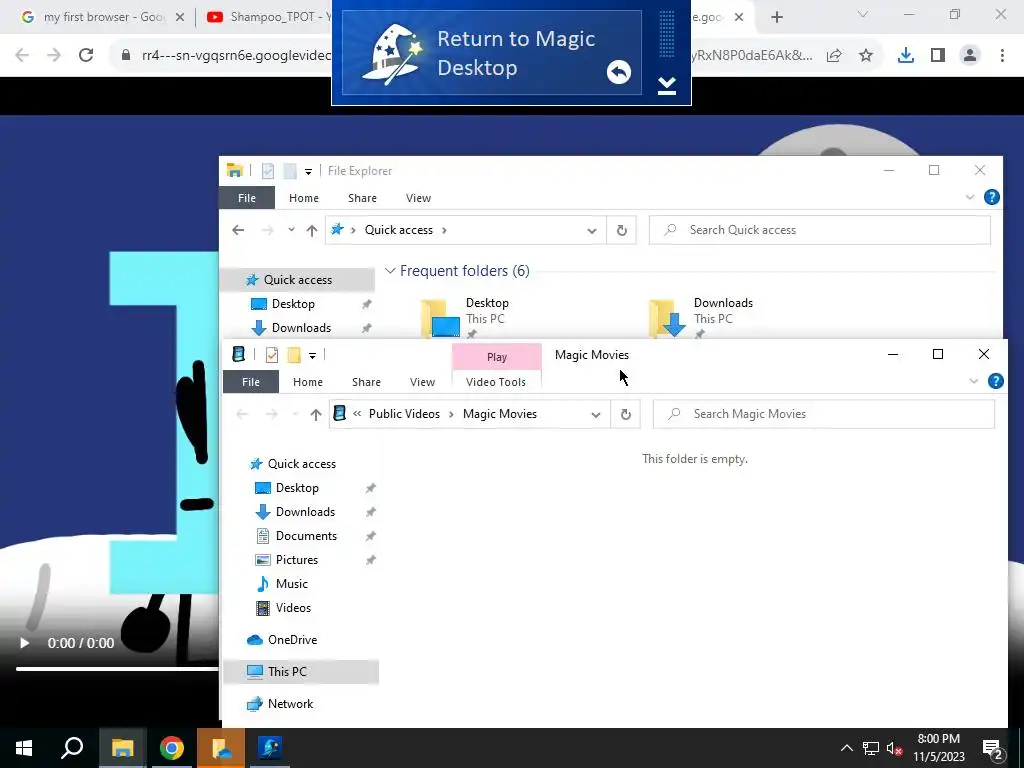Open Chrome from the taskbar
Screen dimensions: 1024x768
pos(172,748)
